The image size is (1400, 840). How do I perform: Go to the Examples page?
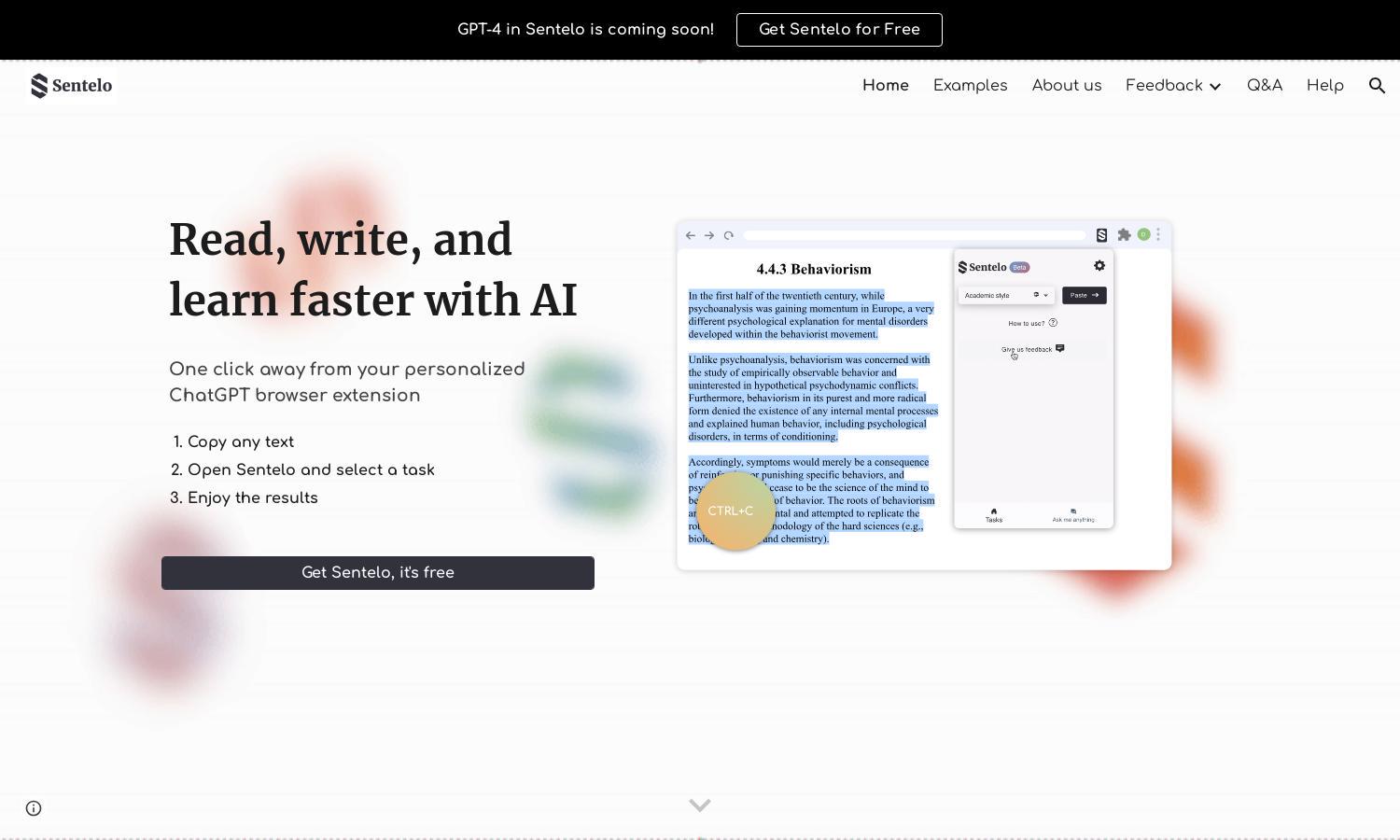[970, 86]
